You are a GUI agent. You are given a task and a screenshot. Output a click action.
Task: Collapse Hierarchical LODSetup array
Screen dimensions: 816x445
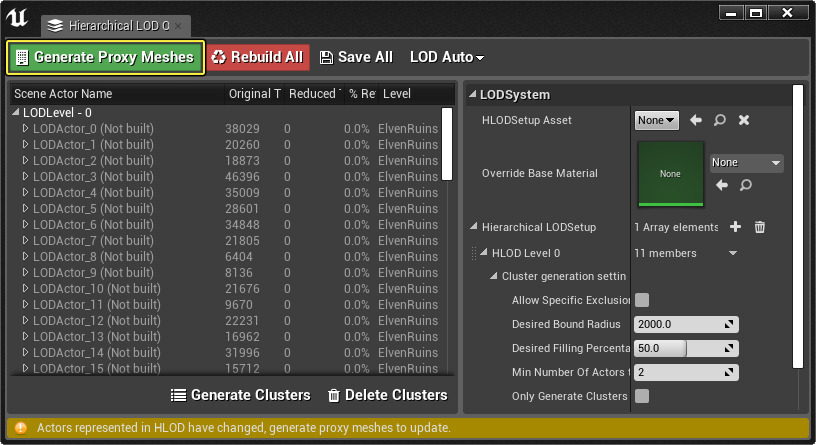[474, 226]
